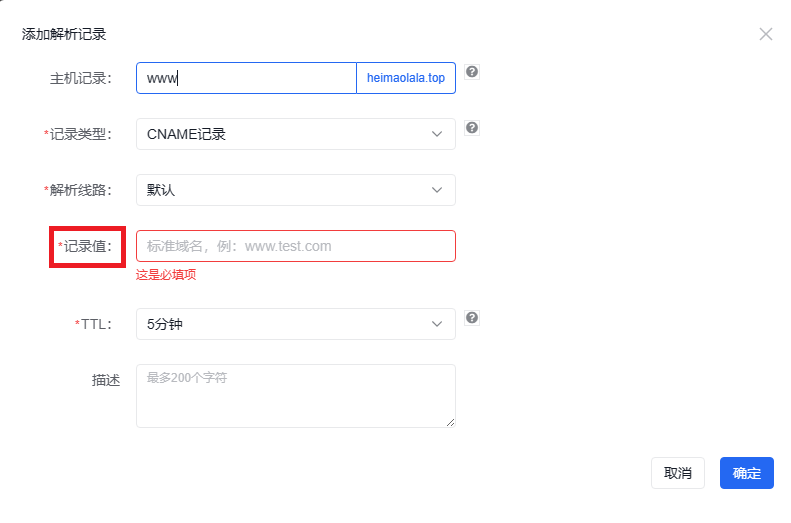Viewport: 791px width, 523px height.
Task: Click into the 记录值 input field
Action: point(295,246)
